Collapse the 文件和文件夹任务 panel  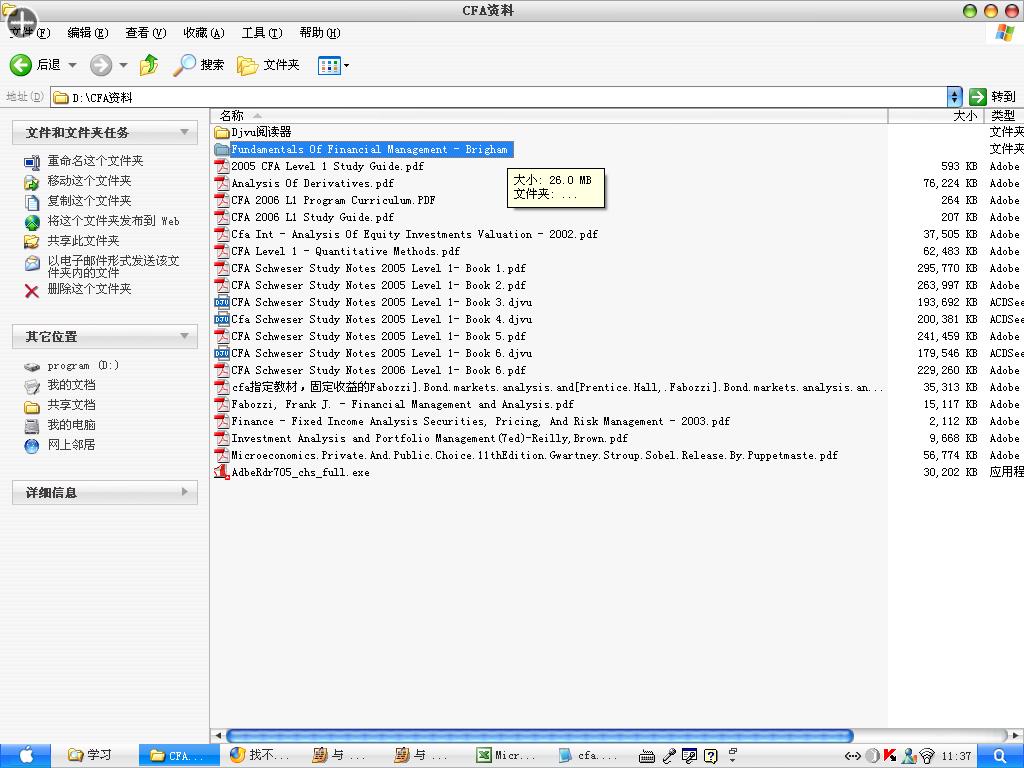tap(185, 133)
